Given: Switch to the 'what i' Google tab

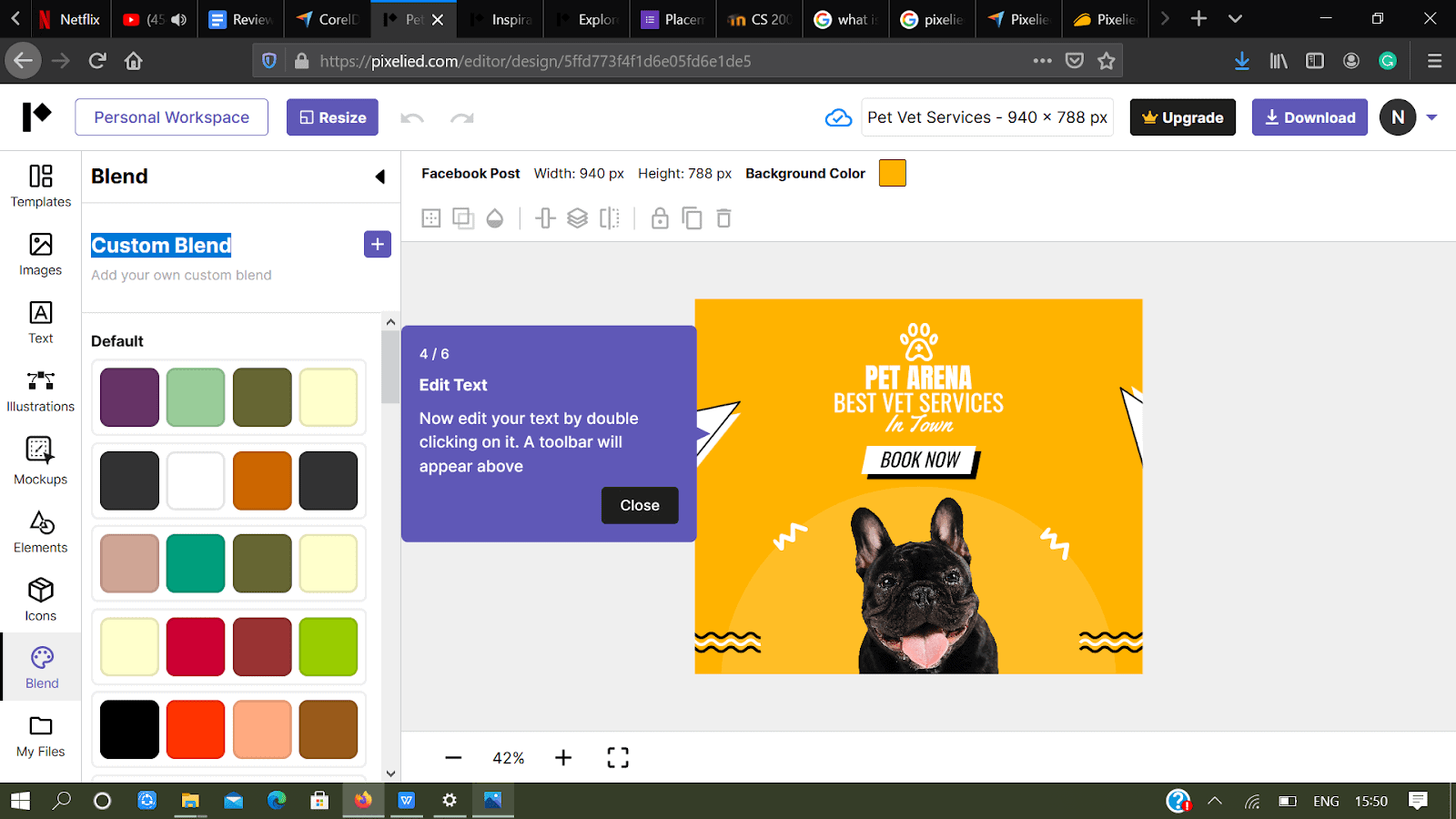Looking at the screenshot, I should coord(846,19).
